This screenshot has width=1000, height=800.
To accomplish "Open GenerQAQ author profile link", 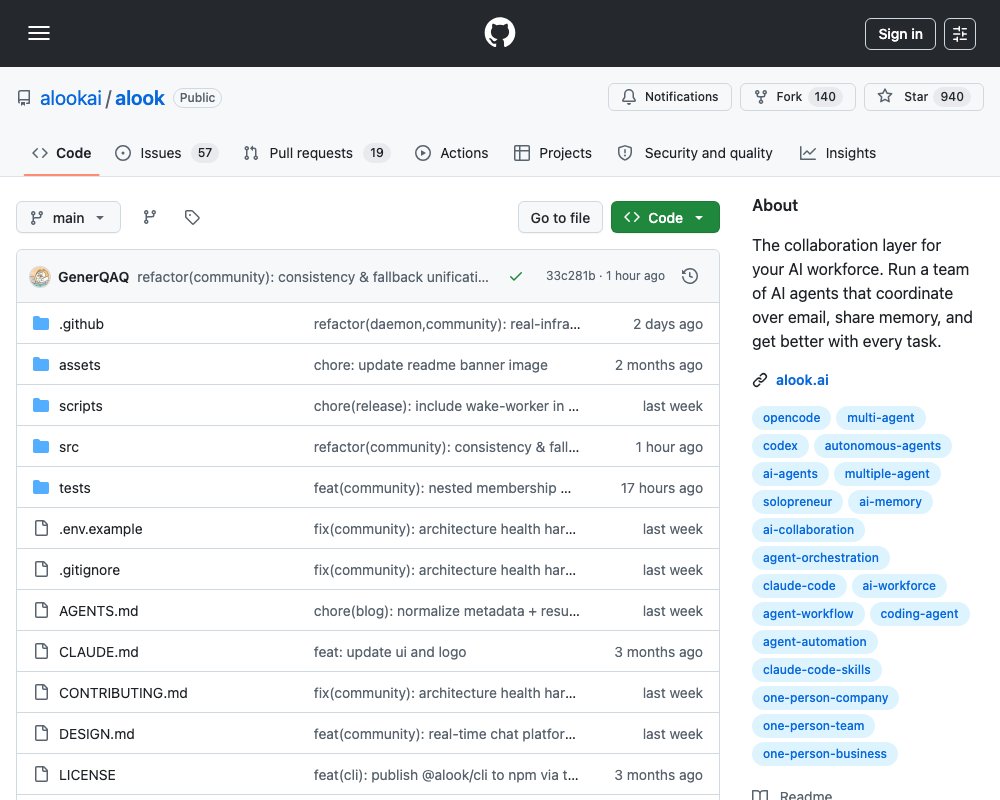I will pyautogui.click(x=93, y=277).
